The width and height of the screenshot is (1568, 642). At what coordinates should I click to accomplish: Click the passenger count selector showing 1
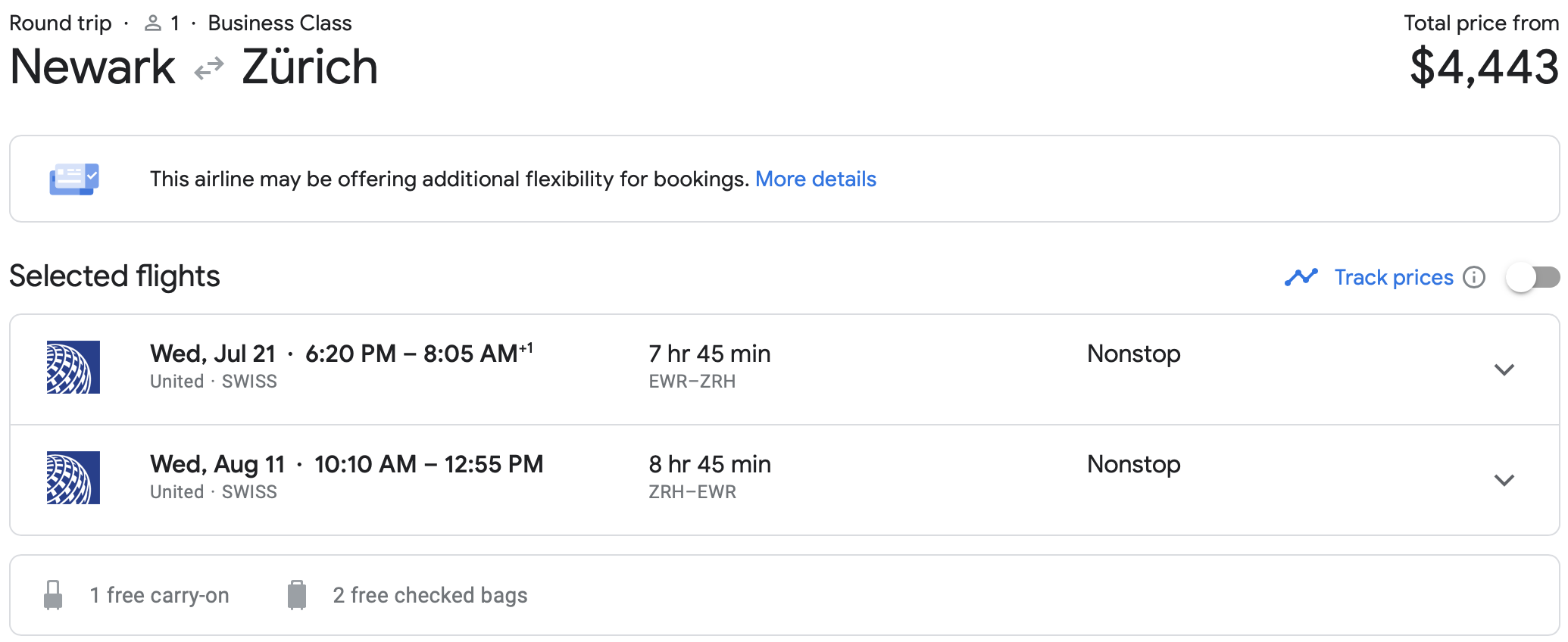click(163, 23)
